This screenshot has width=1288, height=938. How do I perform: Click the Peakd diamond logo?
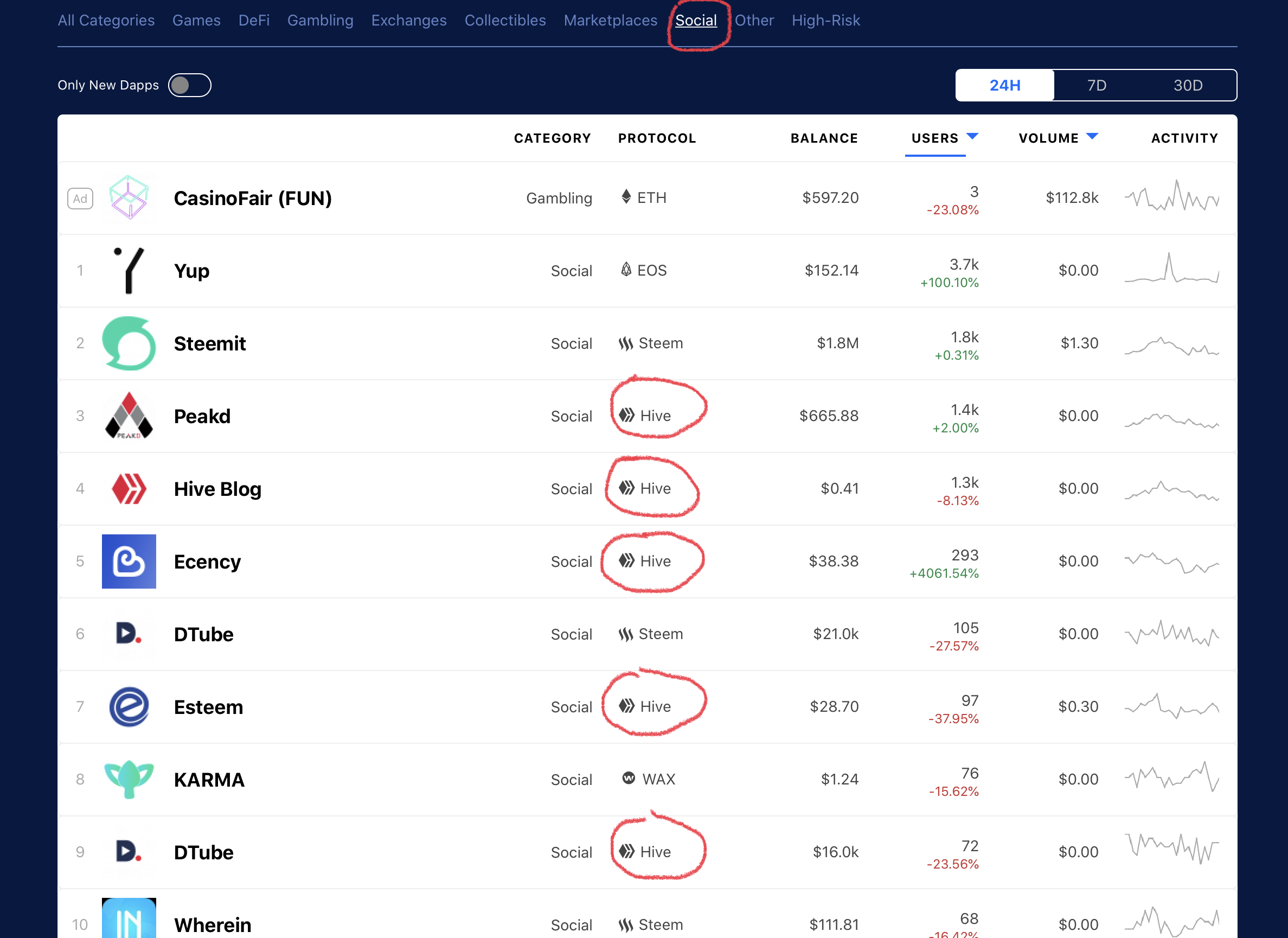coord(129,416)
